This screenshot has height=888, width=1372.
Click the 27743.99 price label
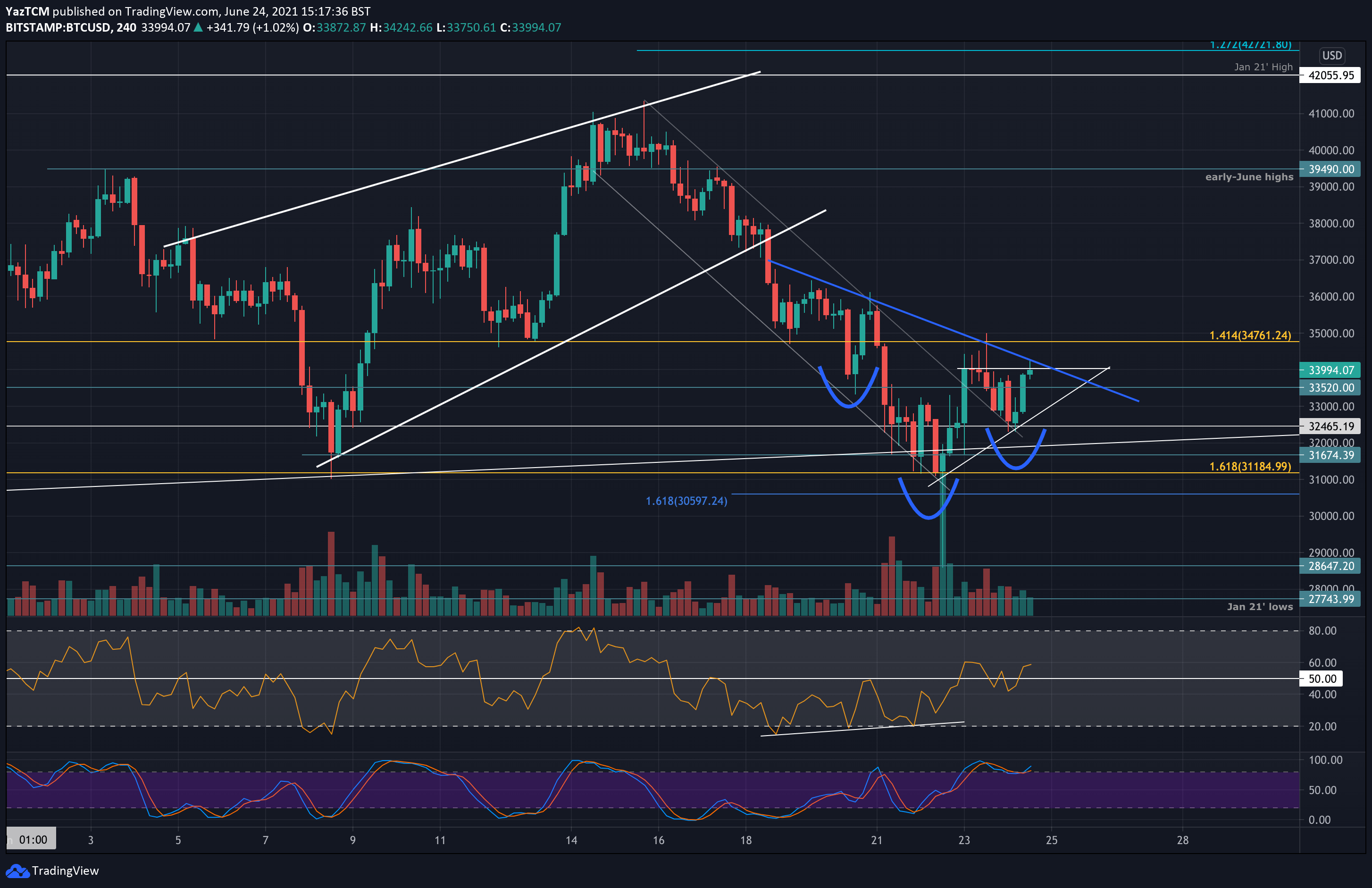click(1330, 599)
